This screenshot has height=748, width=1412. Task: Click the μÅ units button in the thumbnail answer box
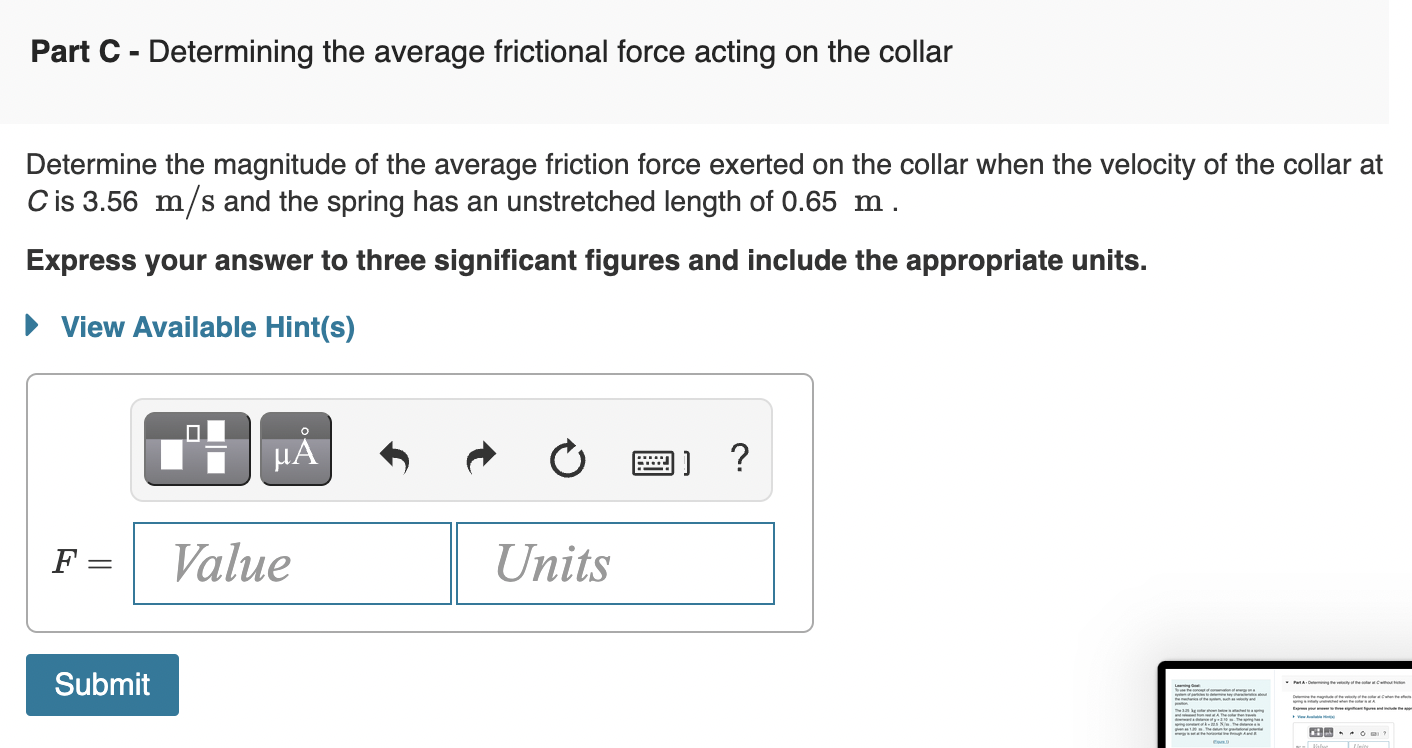point(1327,732)
